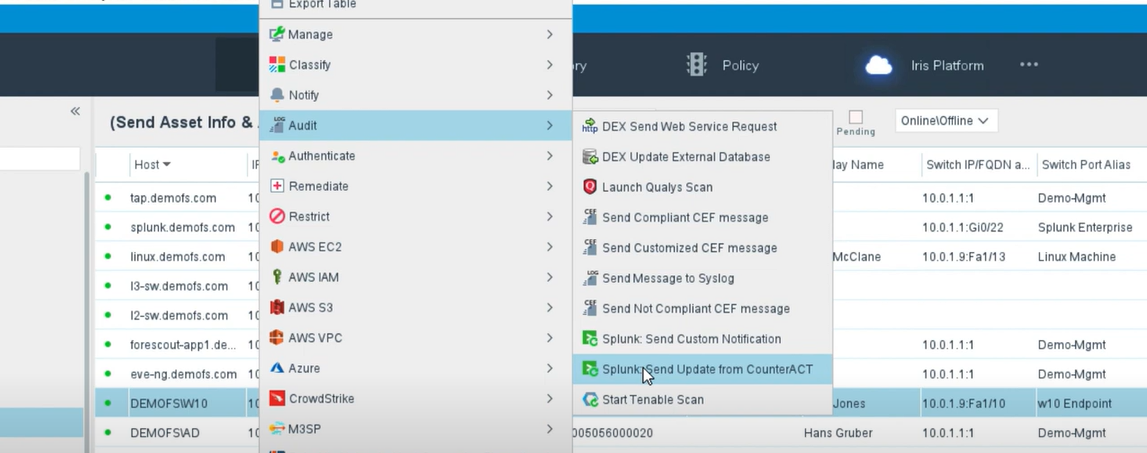1147x453 pixels.
Task: Expand the Authenticate submenu arrow
Action: click(x=549, y=156)
